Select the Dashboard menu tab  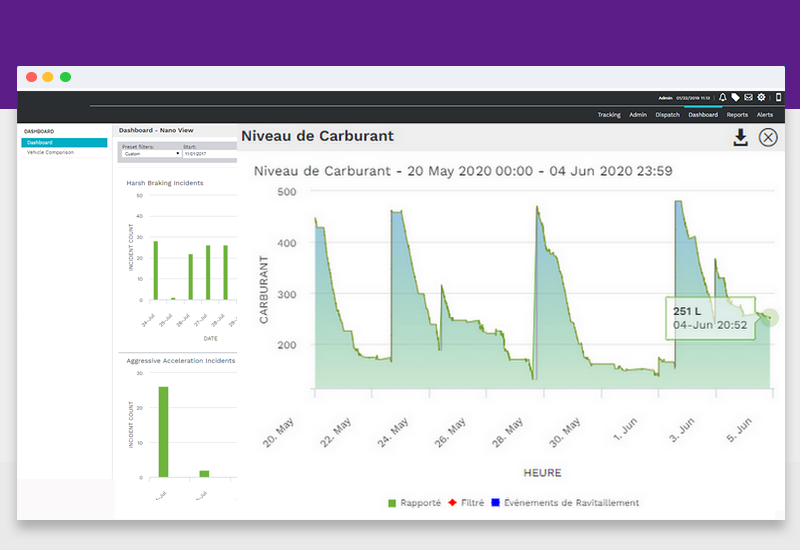703,115
